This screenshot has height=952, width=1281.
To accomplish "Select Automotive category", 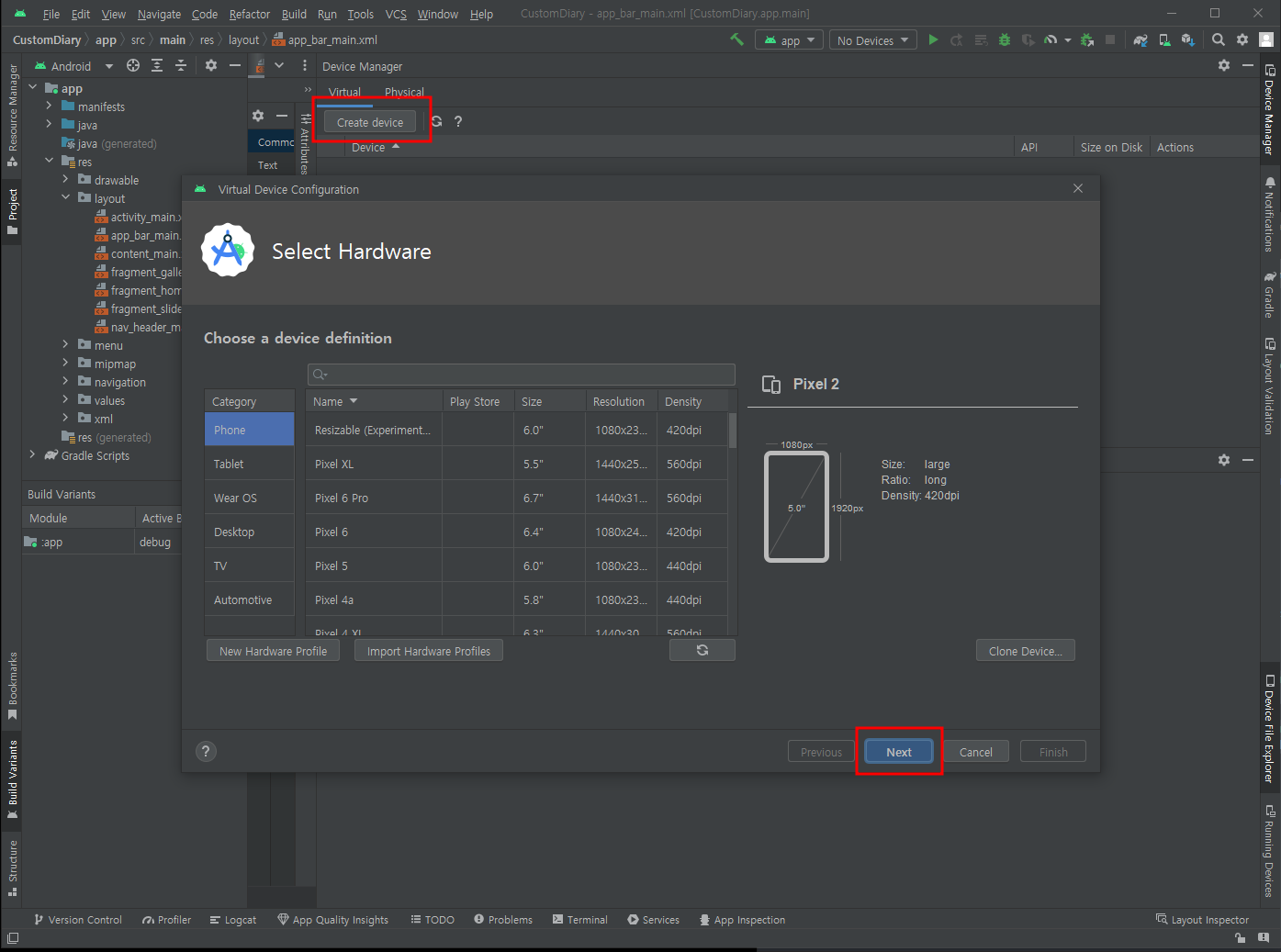I will pyautogui.click(x=250, y=599).
